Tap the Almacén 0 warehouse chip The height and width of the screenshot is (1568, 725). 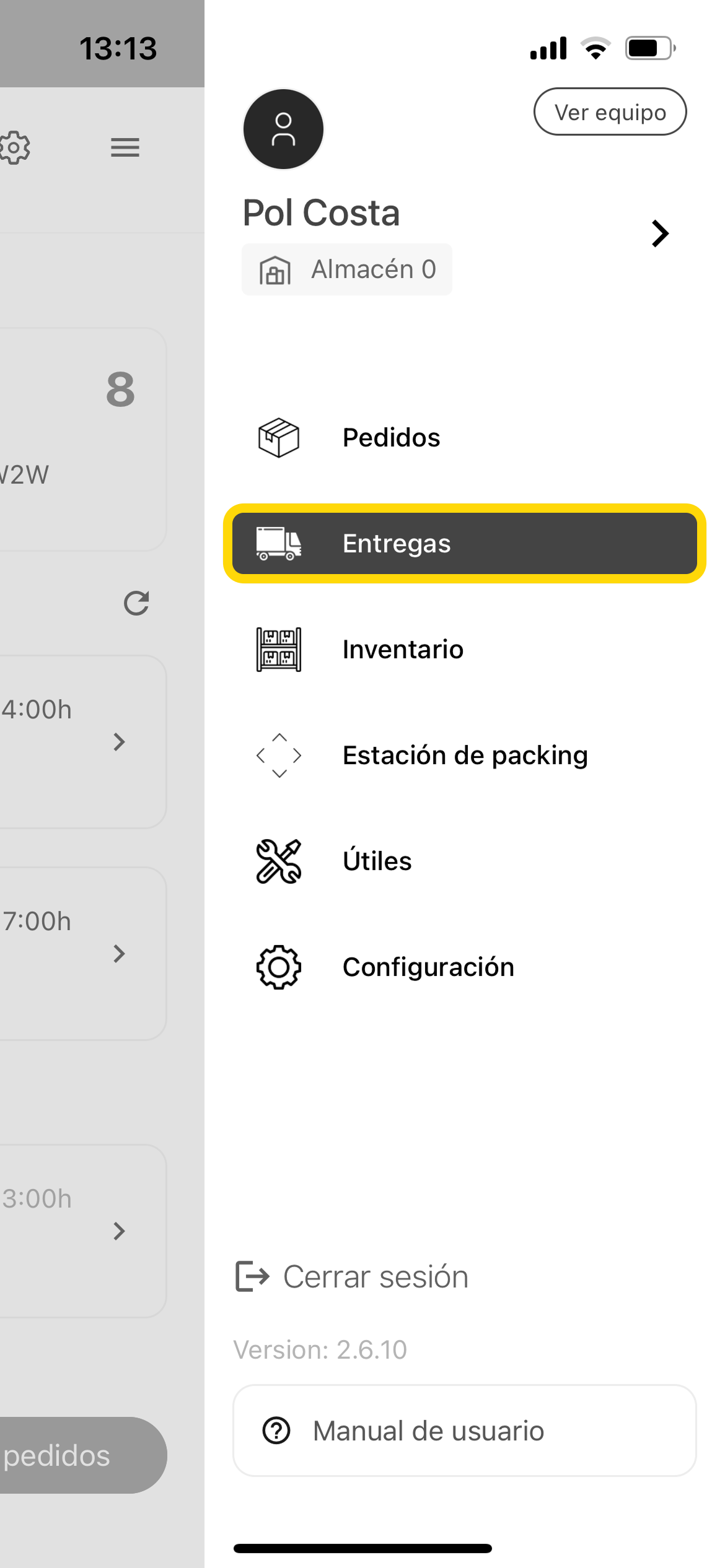[347, 269]
